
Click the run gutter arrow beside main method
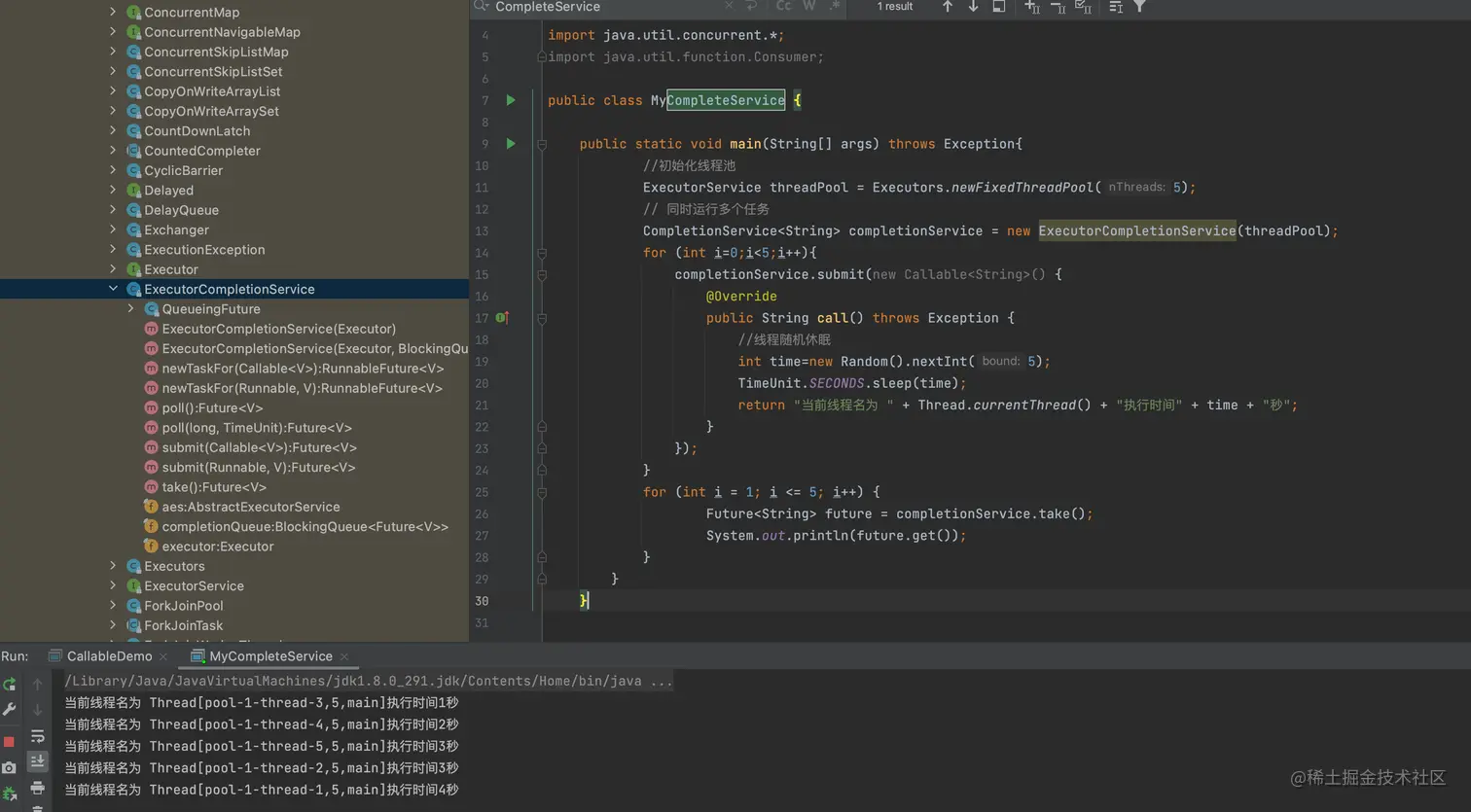tap(511, 144)
